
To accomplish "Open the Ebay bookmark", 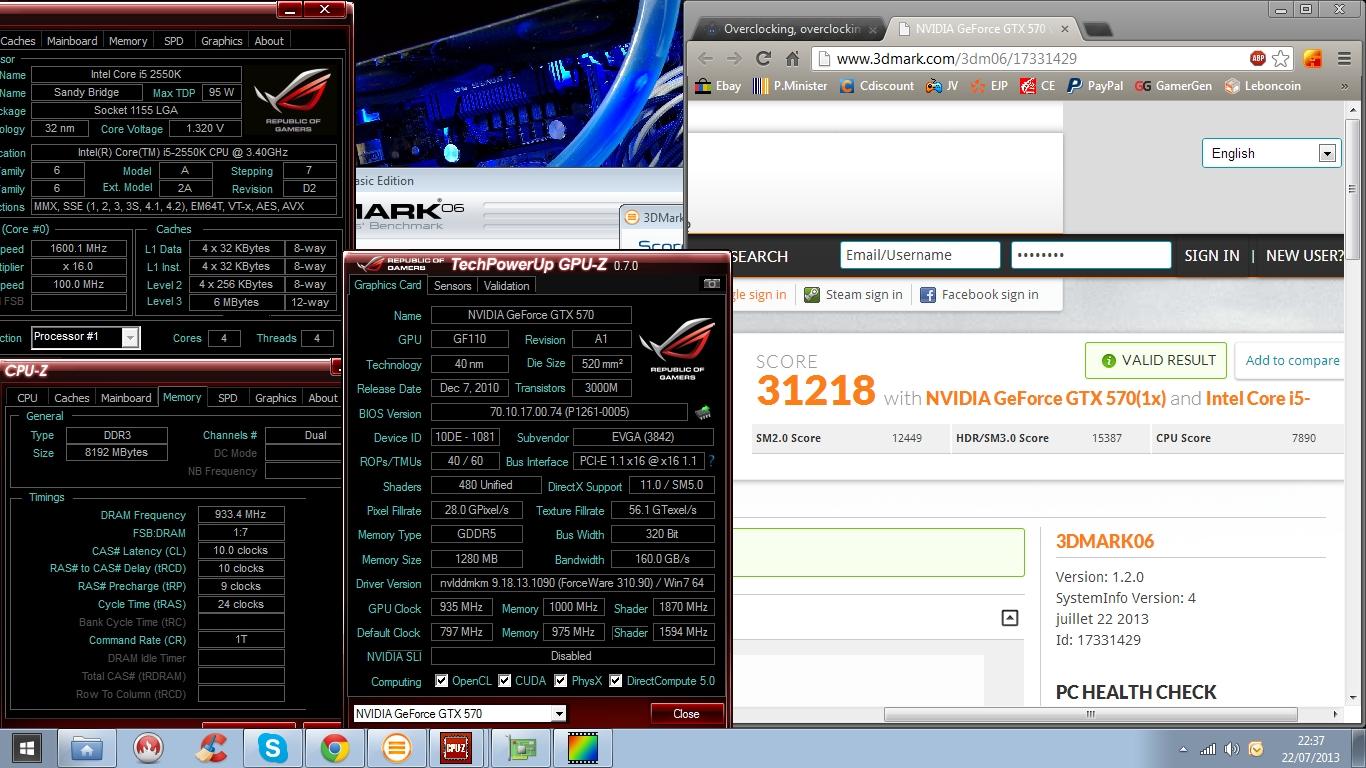I will (x=718, y=86).
